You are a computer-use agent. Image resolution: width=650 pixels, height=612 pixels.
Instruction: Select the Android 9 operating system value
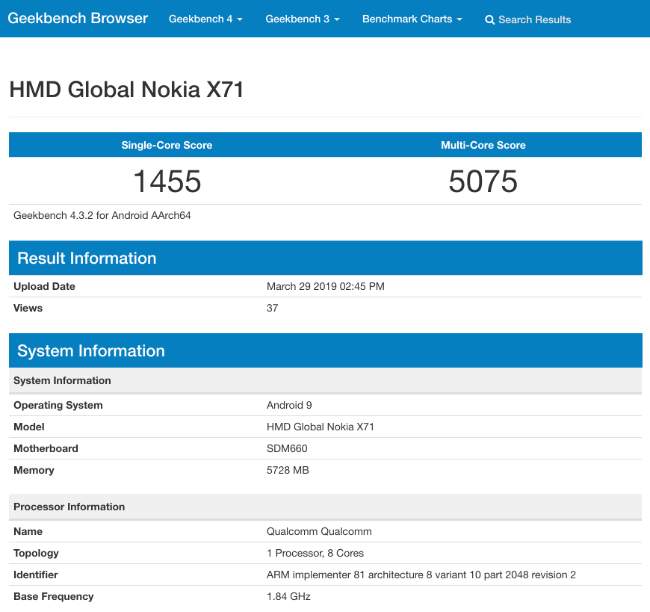click(290, 405)
